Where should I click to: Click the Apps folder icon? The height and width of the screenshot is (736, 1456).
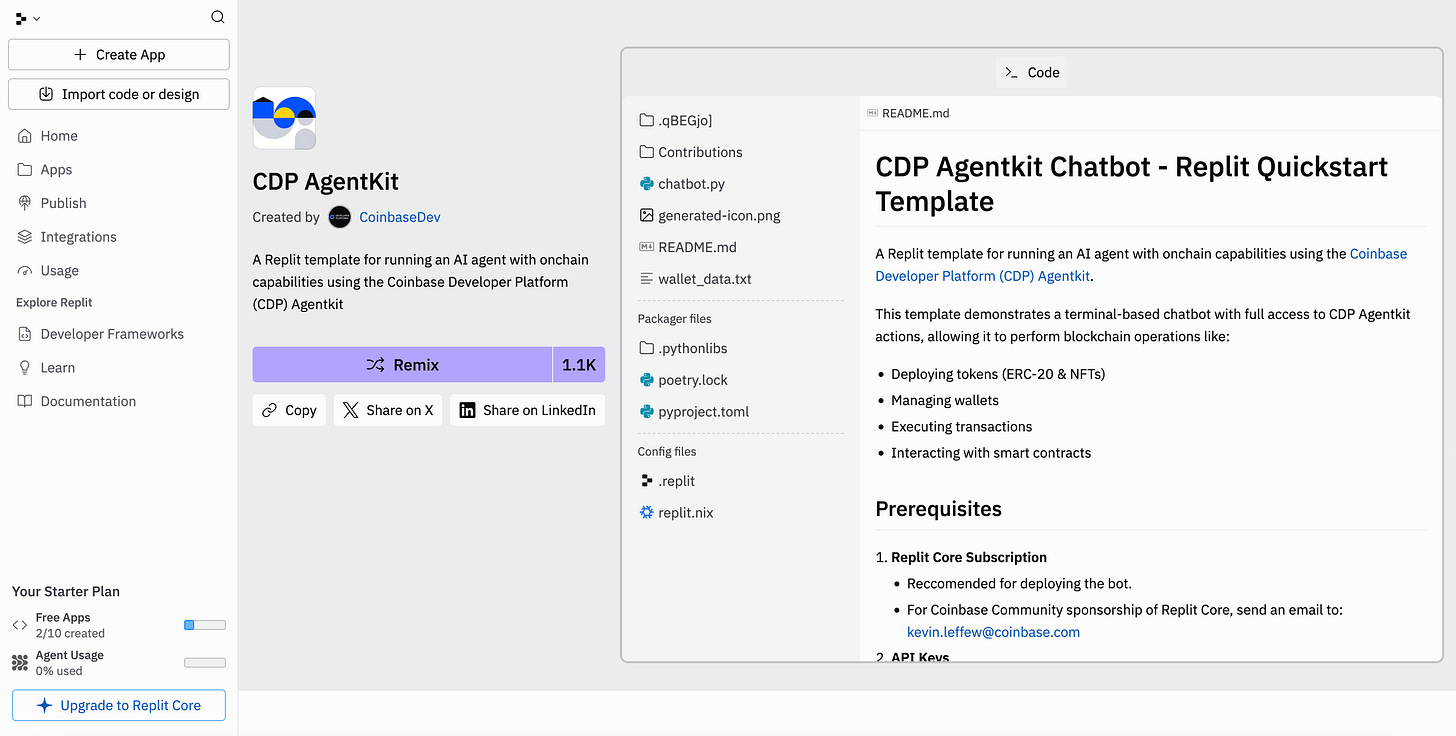point(25,170)
